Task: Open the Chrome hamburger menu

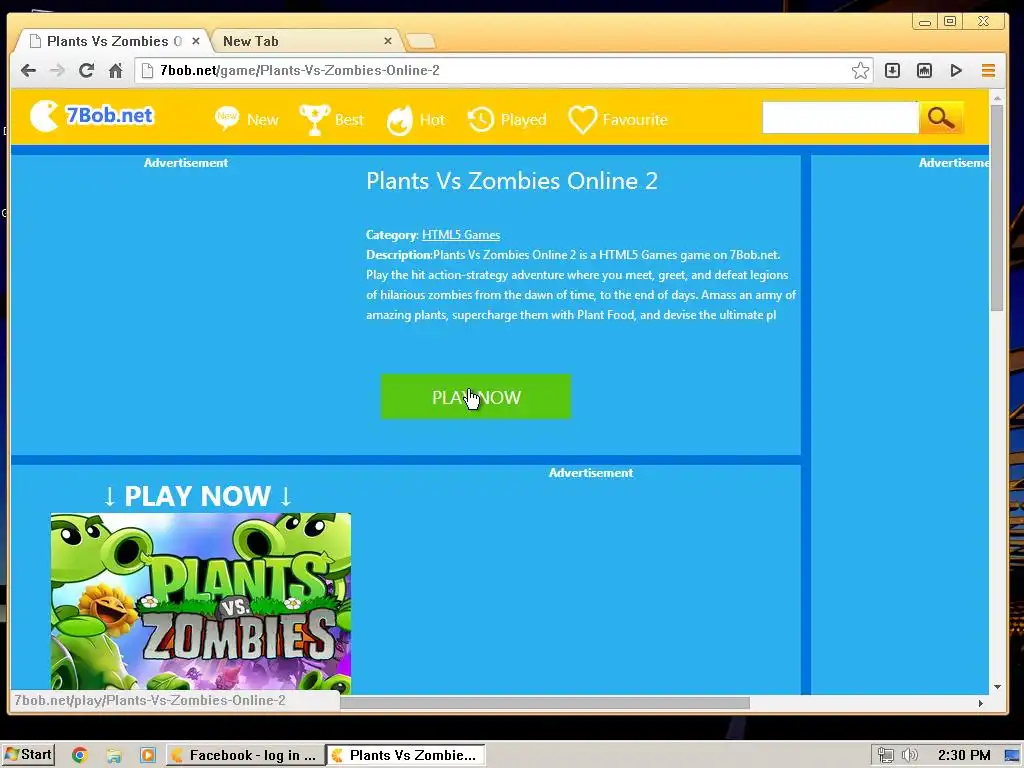Action: [x=988, y=71]
